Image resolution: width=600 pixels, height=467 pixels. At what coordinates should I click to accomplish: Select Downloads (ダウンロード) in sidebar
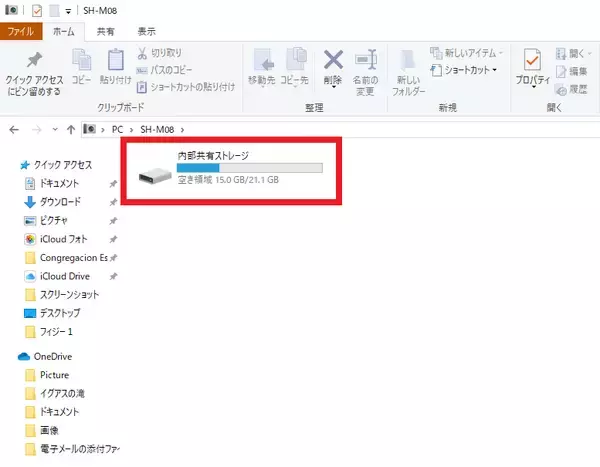point(60,202)
